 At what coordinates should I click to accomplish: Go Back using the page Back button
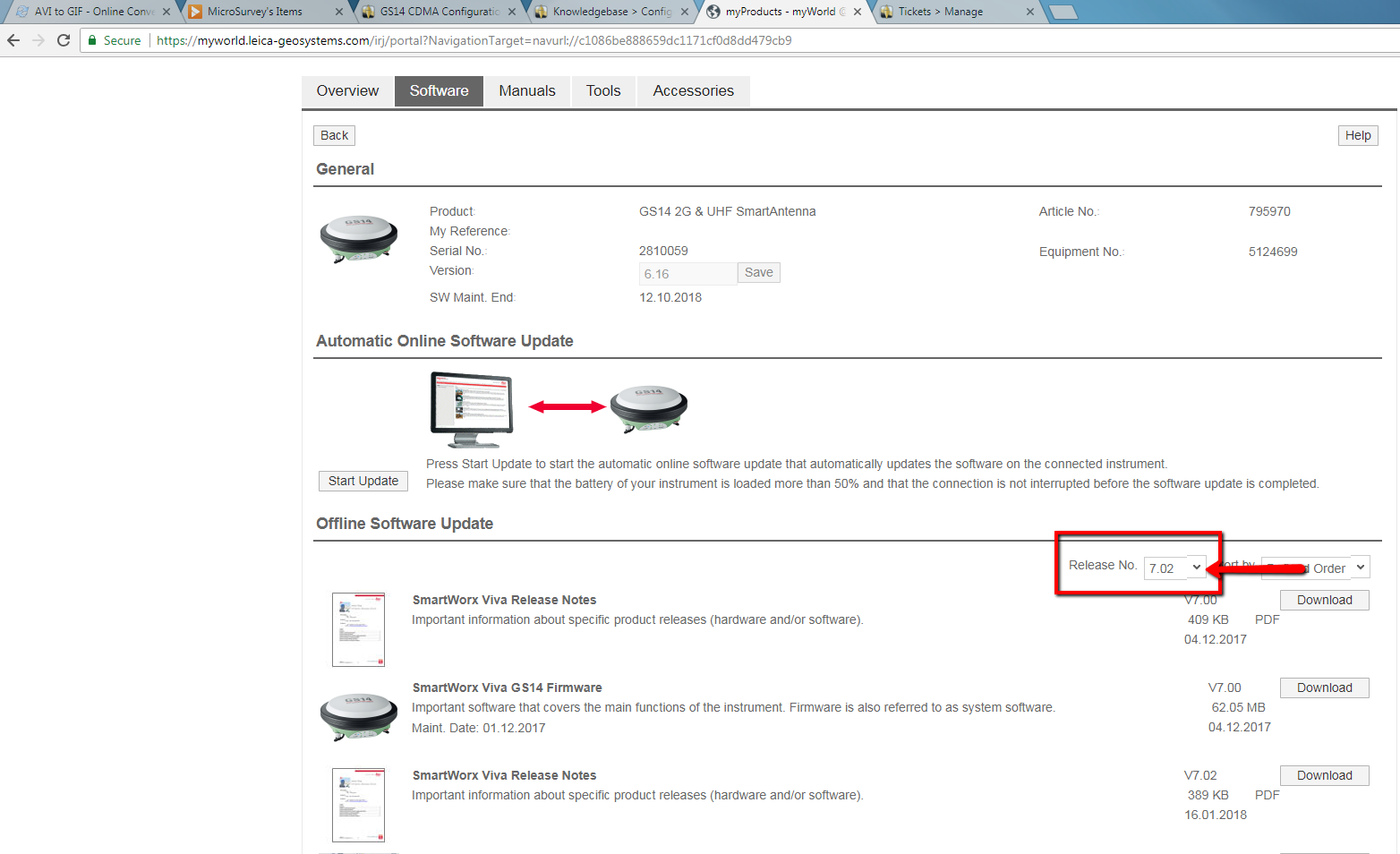coord(334,135)
